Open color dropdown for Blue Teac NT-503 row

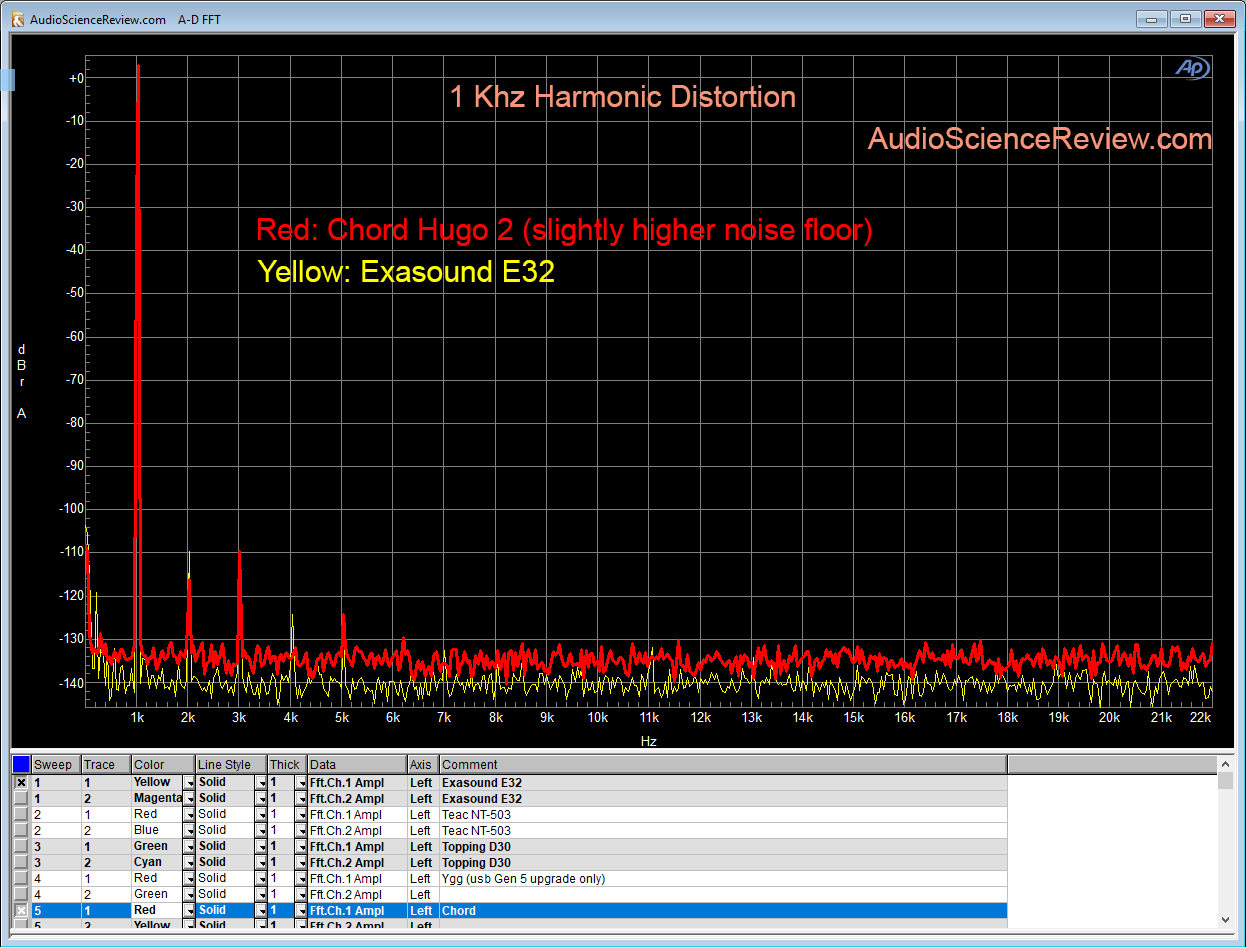pos(189,830)
